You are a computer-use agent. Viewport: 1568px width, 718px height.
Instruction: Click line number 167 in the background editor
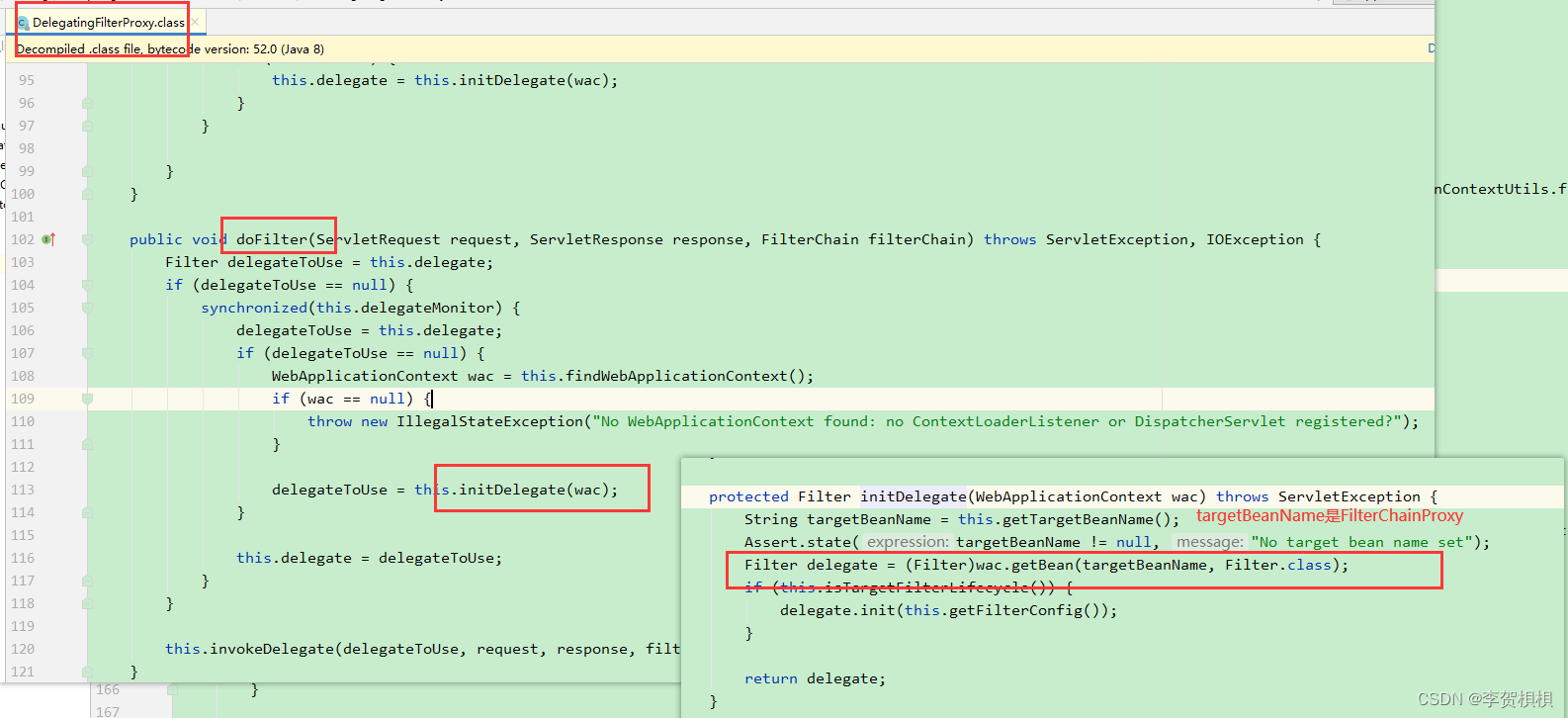(108, 711)
